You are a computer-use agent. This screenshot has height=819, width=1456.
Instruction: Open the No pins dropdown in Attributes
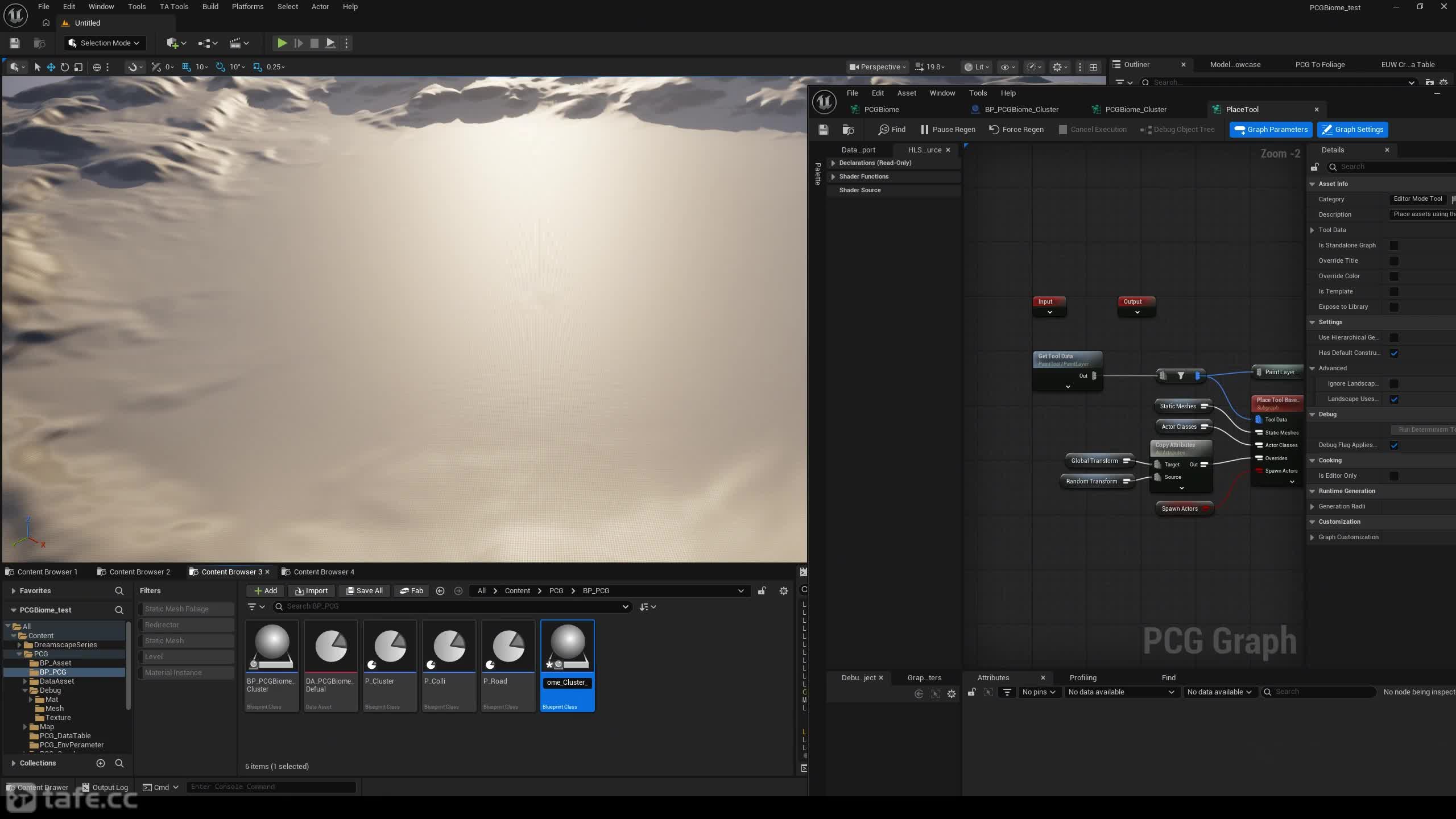tap(1039, 692)
